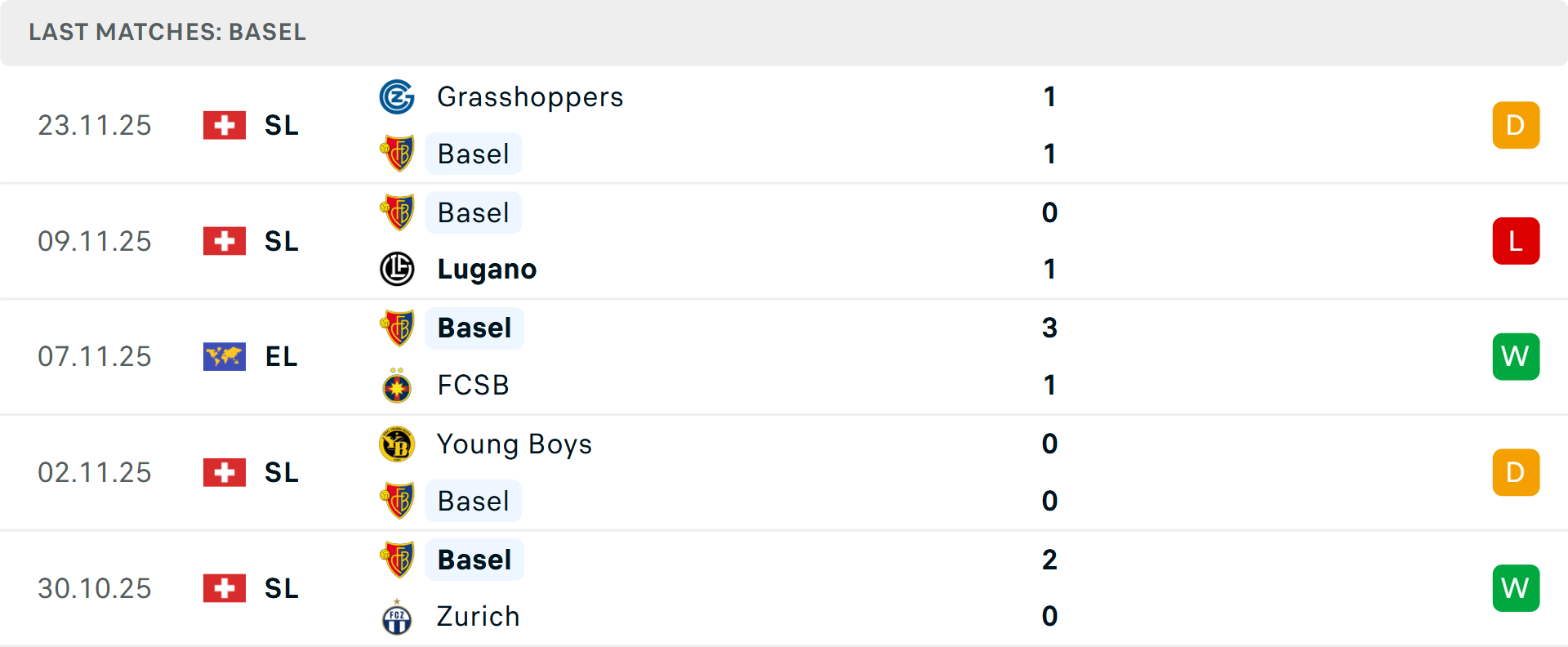Click the Young Boys club crest logo
1568x647 pixels.
click(x=398, y=444)
